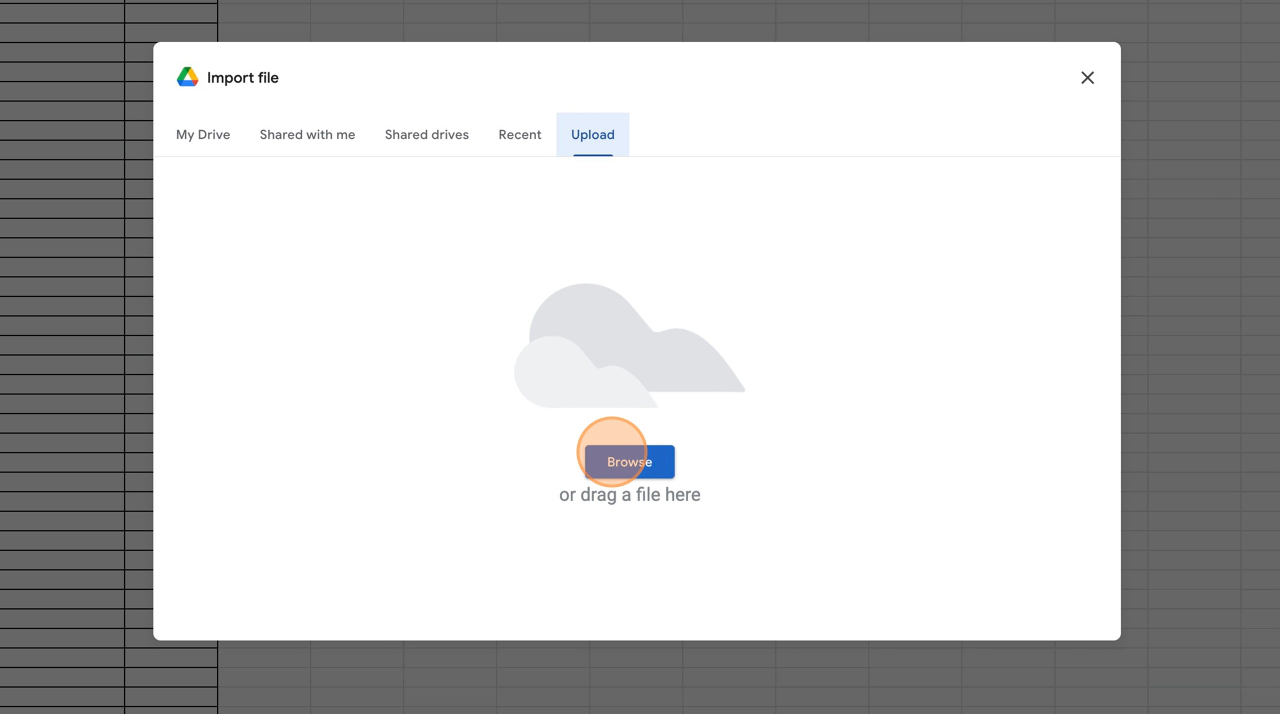This screenshot has width=1280, height=714.
Task: Close the Import file dialog
Action: click(1087, 78)
